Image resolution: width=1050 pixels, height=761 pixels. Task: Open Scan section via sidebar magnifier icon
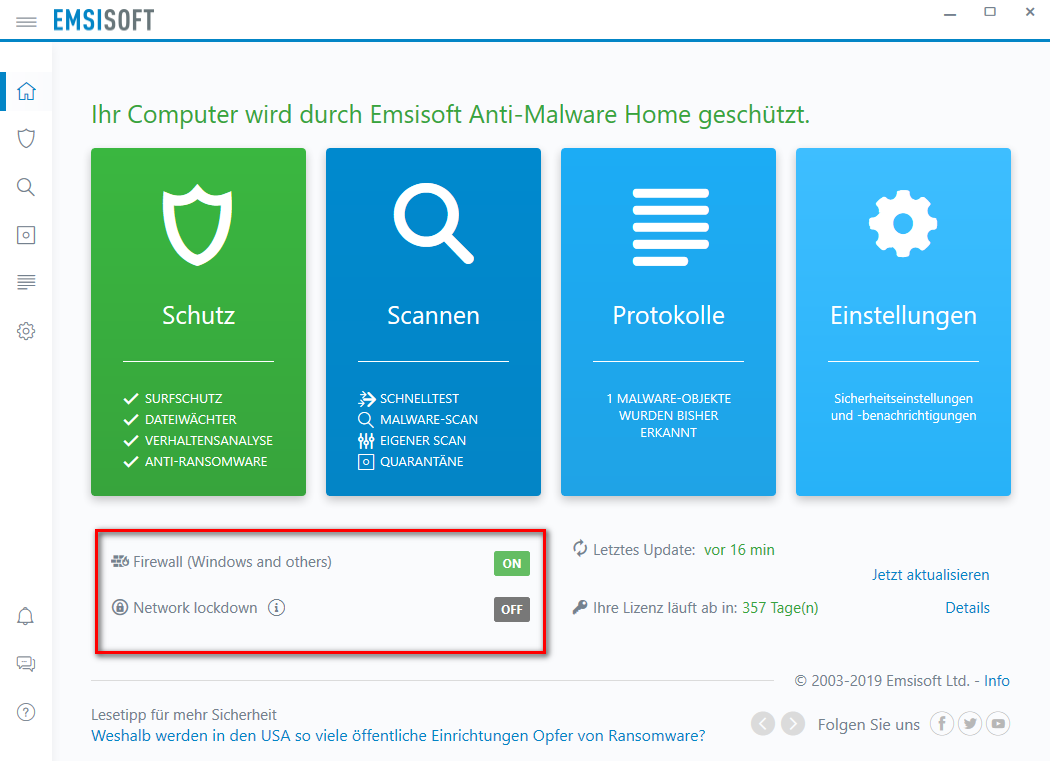coord(26,187)
